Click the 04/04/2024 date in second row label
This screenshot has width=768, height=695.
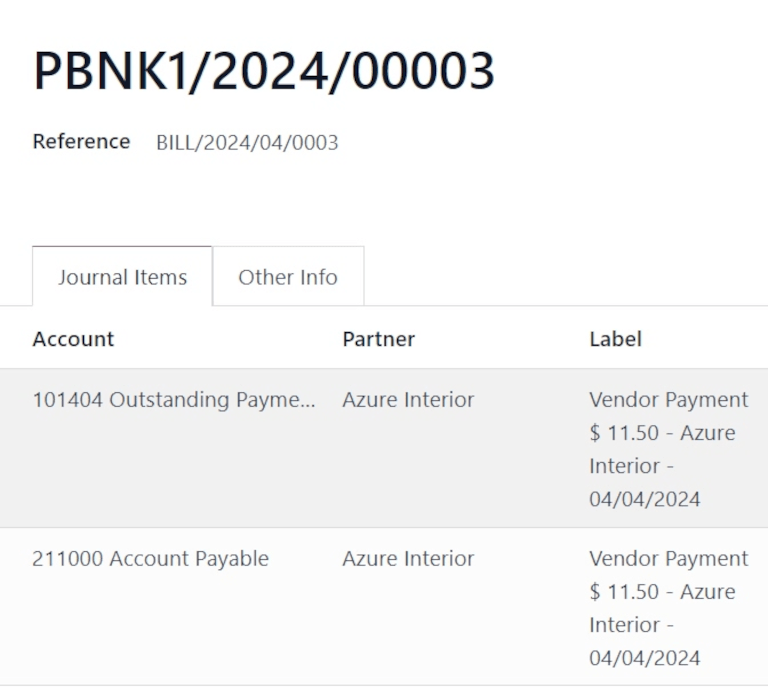644,658
